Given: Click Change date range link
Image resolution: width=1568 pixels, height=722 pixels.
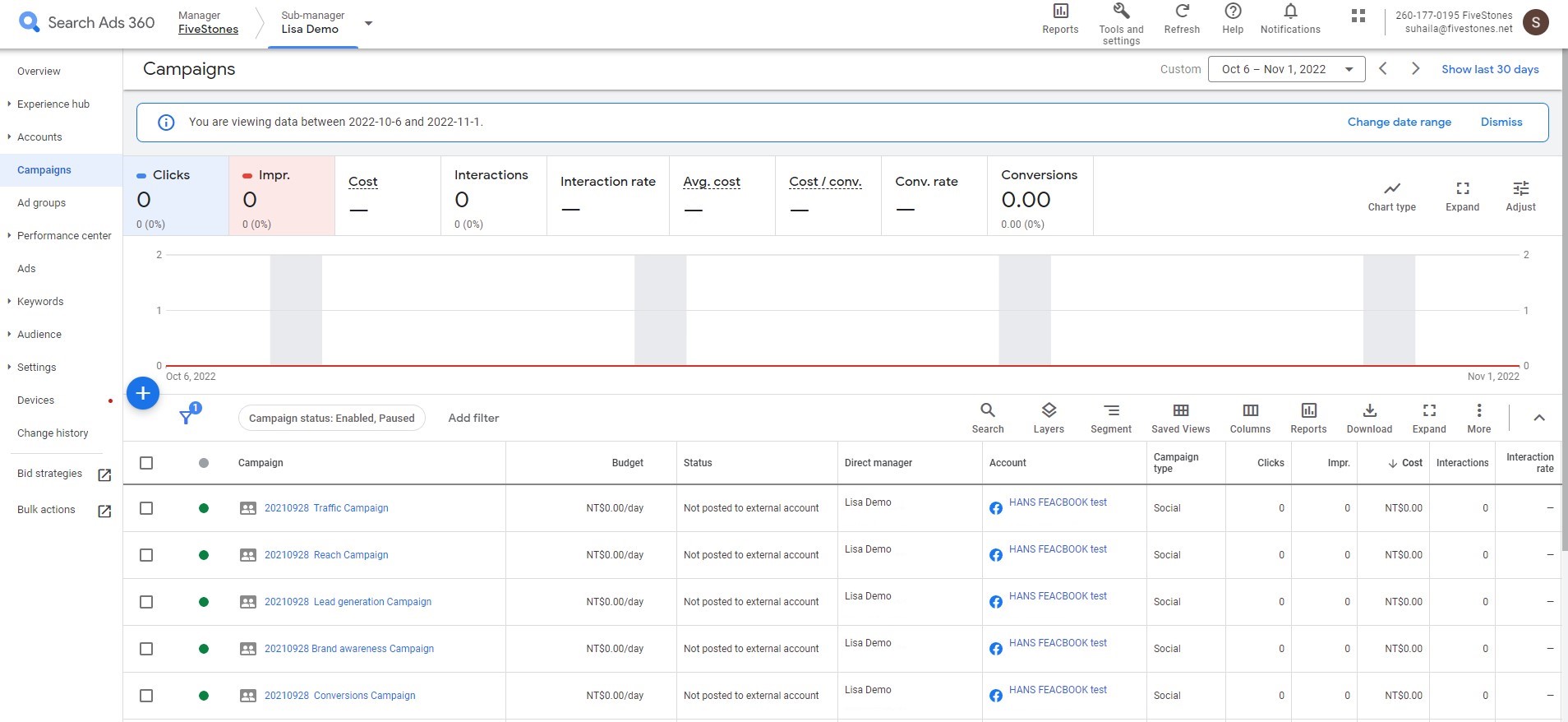Looking at the screenshot, I should 1399,122.
